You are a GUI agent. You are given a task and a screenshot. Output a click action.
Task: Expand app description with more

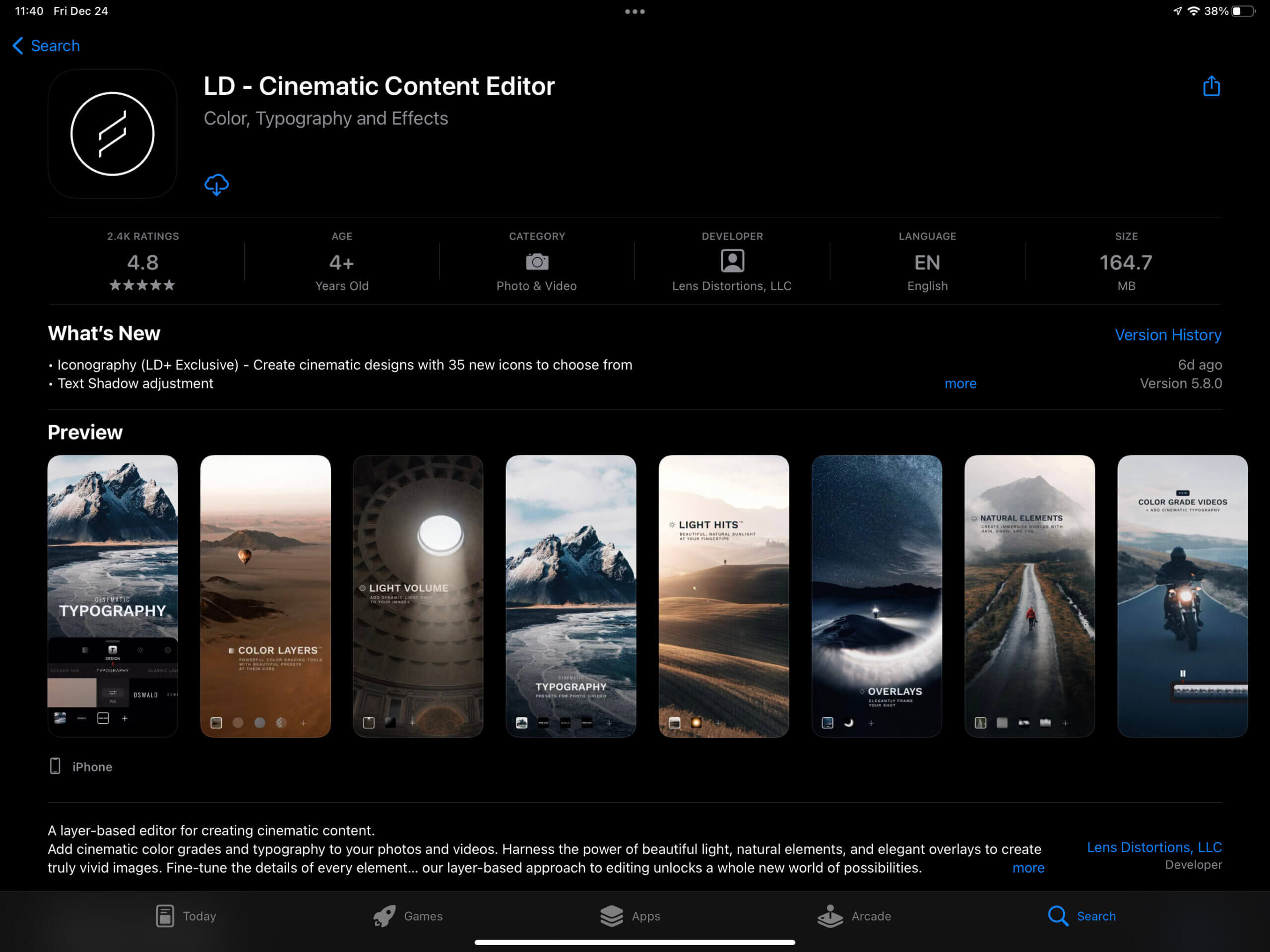point(1028,868)
